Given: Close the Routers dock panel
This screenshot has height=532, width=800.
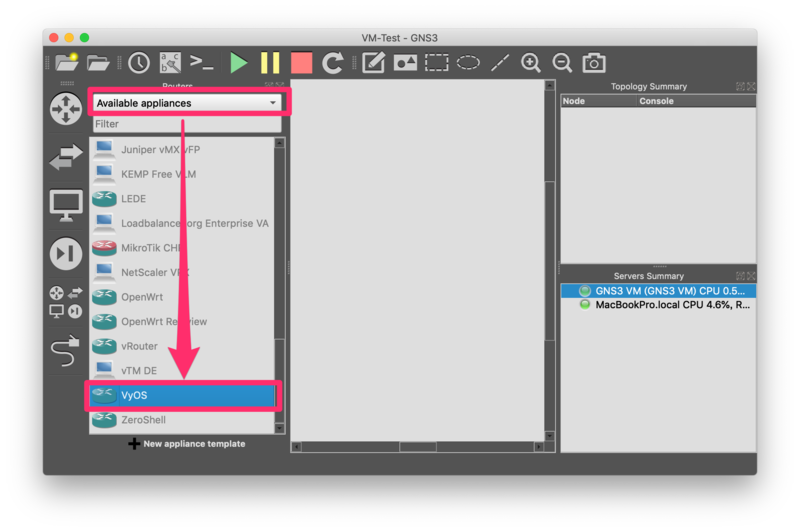Looking at the screenshot, I should click(279, 85).
